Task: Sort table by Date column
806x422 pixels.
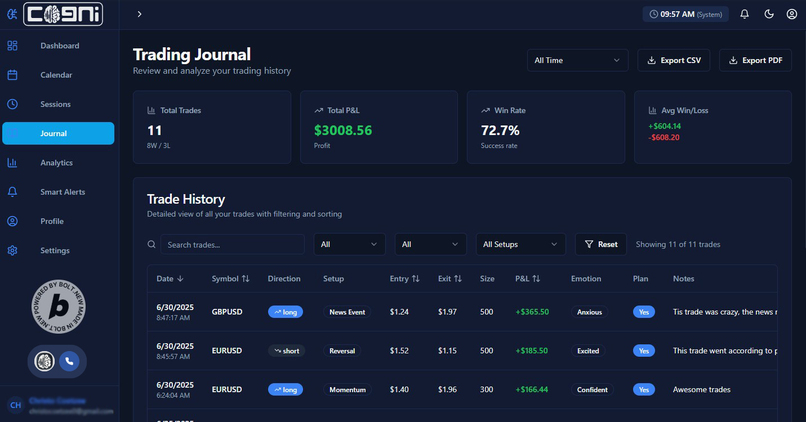Action: (170, 279)
